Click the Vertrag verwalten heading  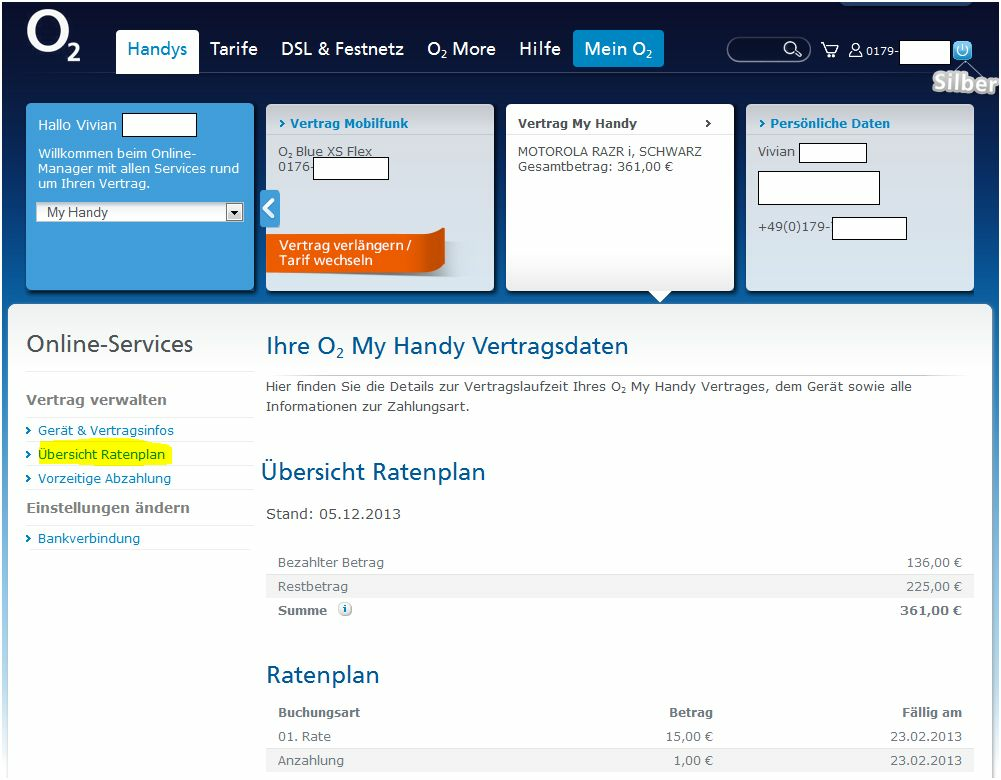(x=96, y=400)
